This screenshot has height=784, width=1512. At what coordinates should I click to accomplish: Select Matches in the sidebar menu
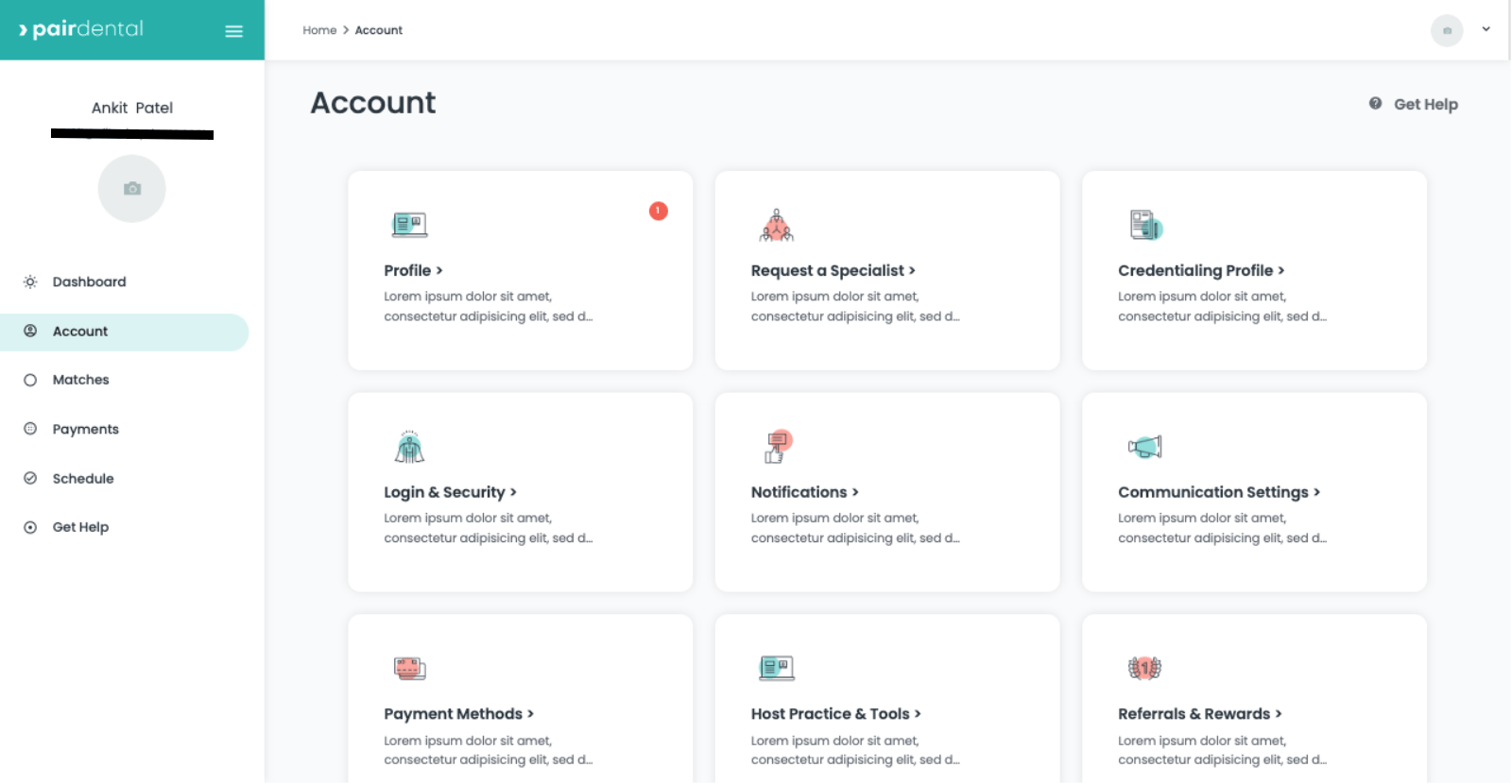[x=80, y=380]
